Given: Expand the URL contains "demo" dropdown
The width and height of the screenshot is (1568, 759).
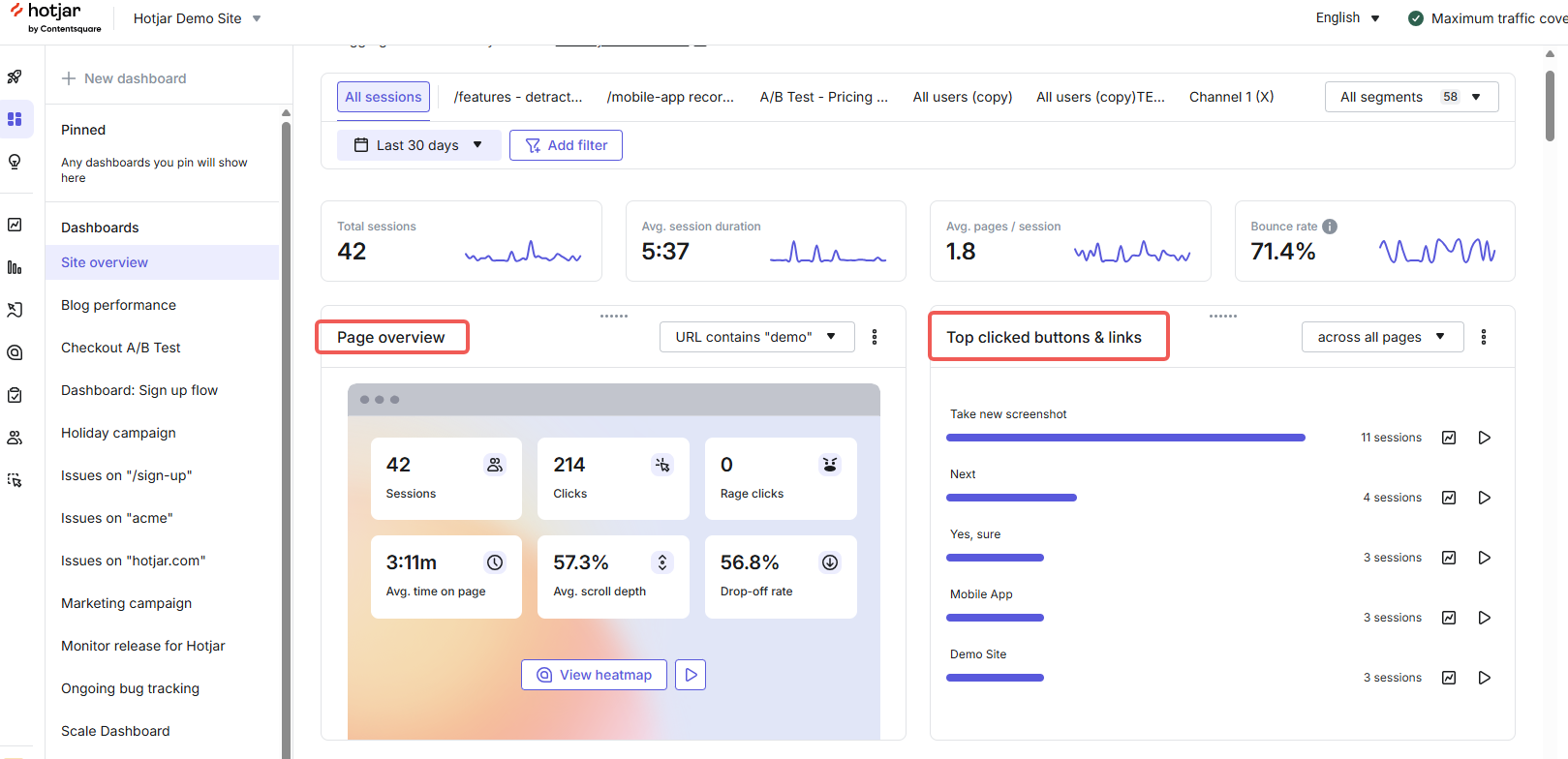Looking at the screenshot, I should pyautogui.click(x=756, y=337).
